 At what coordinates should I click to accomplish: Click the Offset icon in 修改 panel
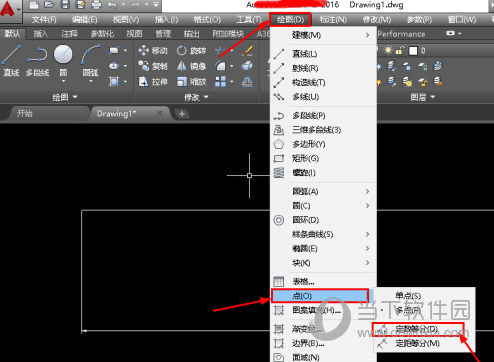(x=247, y=81)
